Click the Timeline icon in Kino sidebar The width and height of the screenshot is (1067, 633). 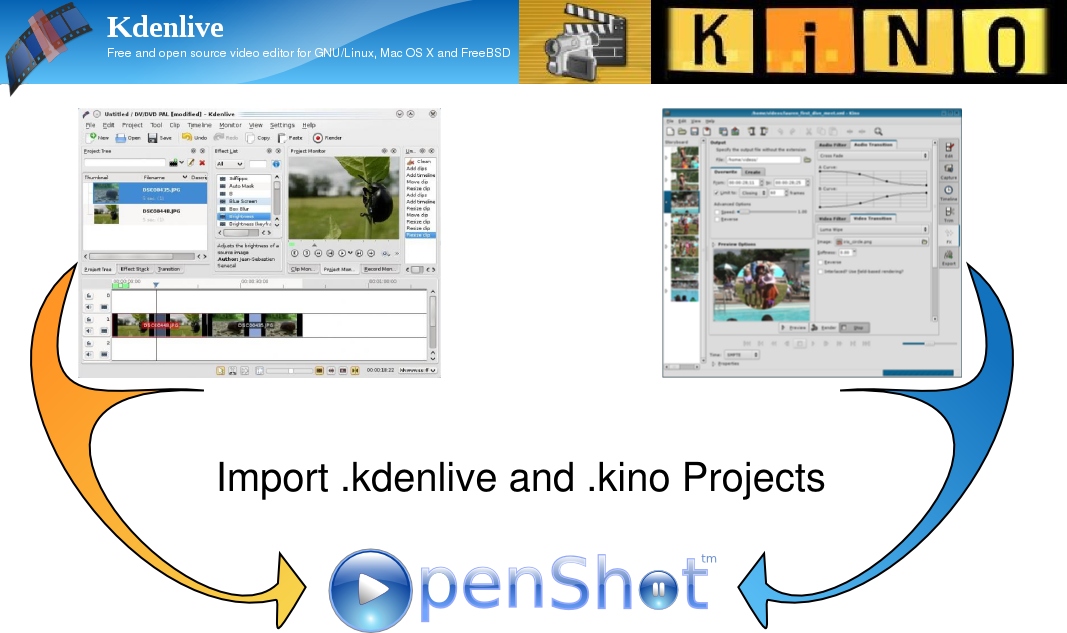click(x=948, y=192)
